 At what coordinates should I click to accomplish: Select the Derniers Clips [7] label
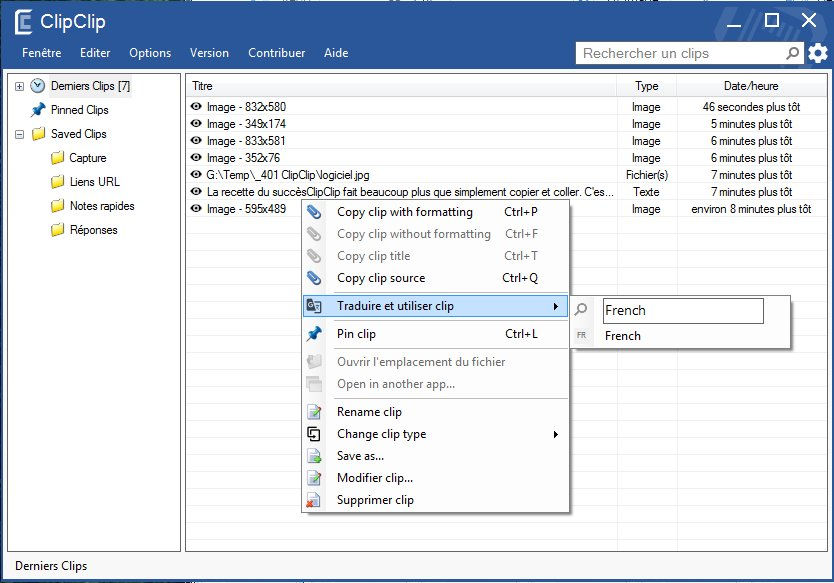pyautogui.click(x=90, y=86)
